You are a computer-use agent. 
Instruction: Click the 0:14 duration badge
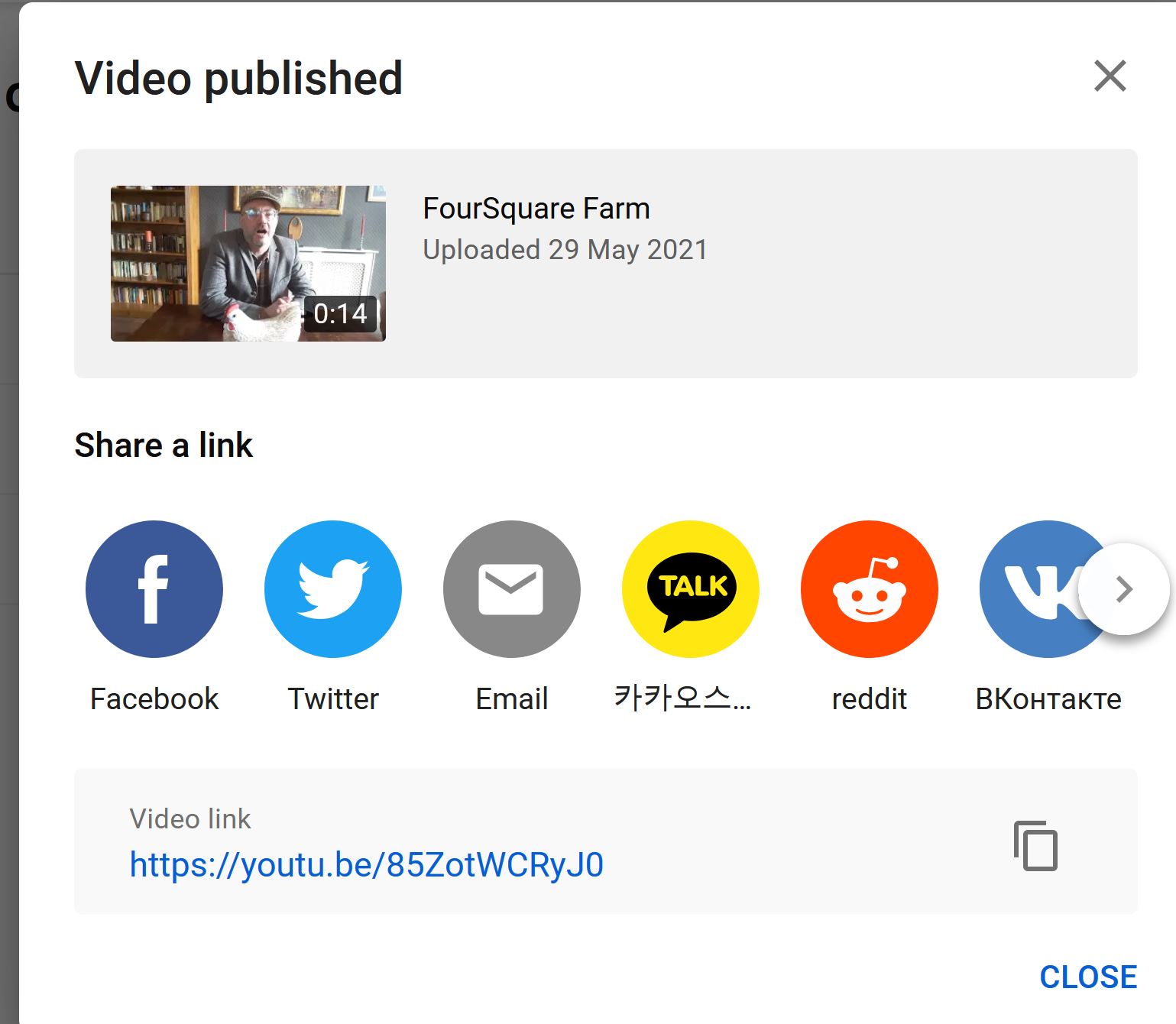pyautogui.click(x=341, y=313)
